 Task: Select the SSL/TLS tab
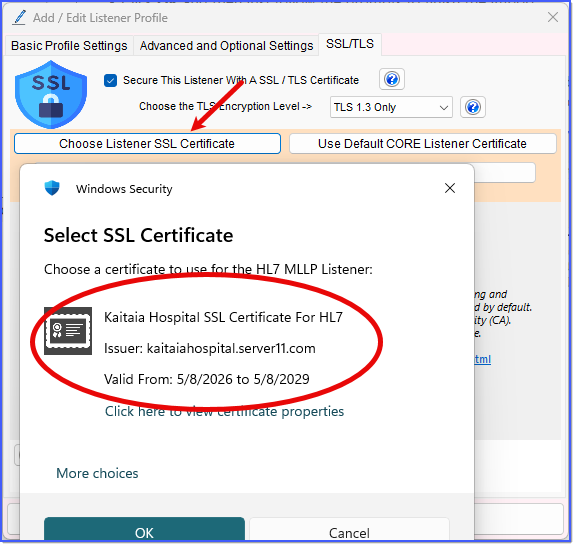[349, 44]
